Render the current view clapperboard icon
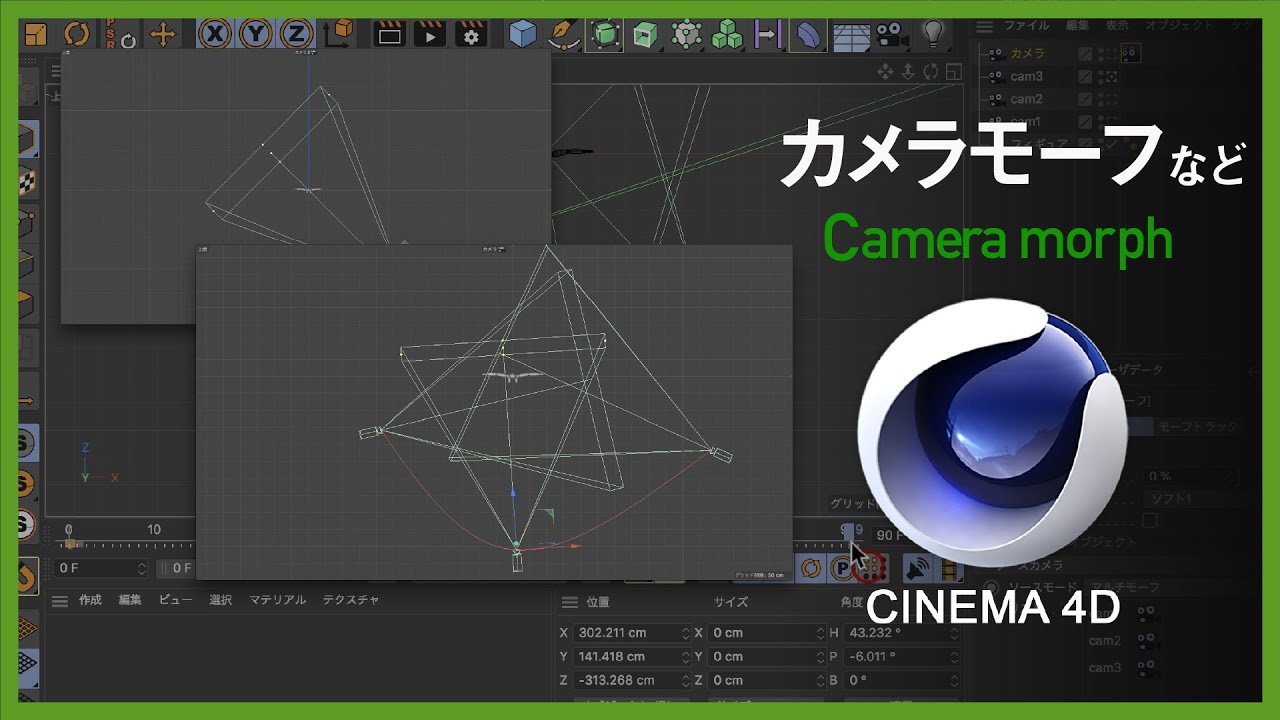The height and width of the screenshot is (720, 1280). pyautogui.click(x=389, y=35)
